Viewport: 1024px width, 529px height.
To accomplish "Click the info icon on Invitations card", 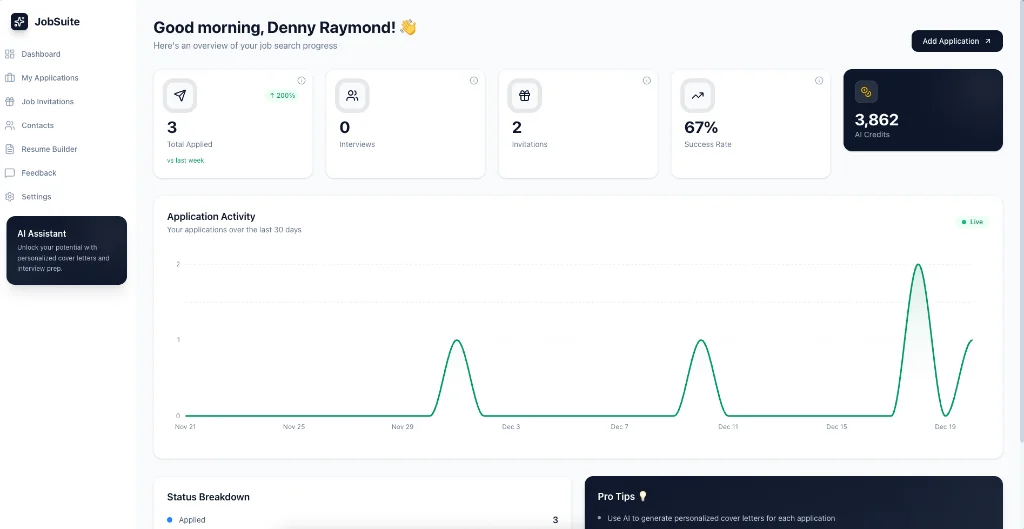I will [646, 81].
